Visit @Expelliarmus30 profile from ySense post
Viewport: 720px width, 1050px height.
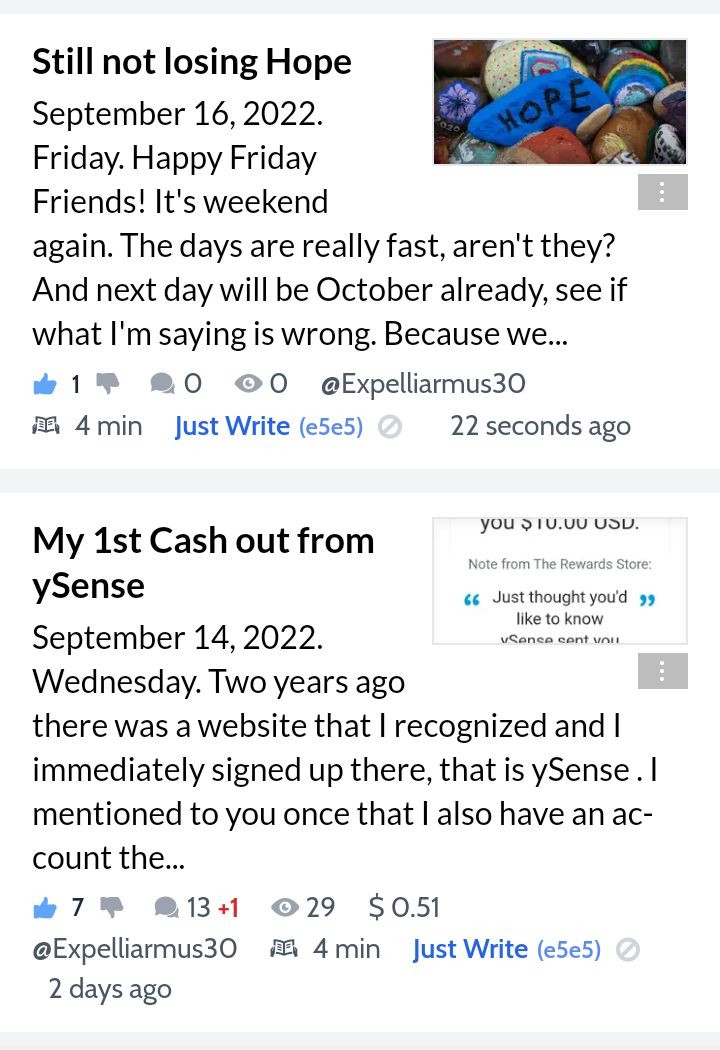[x=135, y=949]
